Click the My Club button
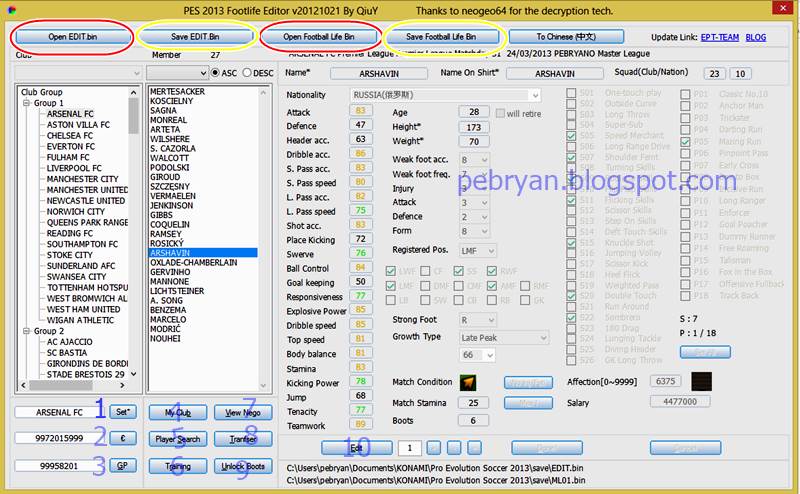 pyautogui.click(x=178, y=412)
